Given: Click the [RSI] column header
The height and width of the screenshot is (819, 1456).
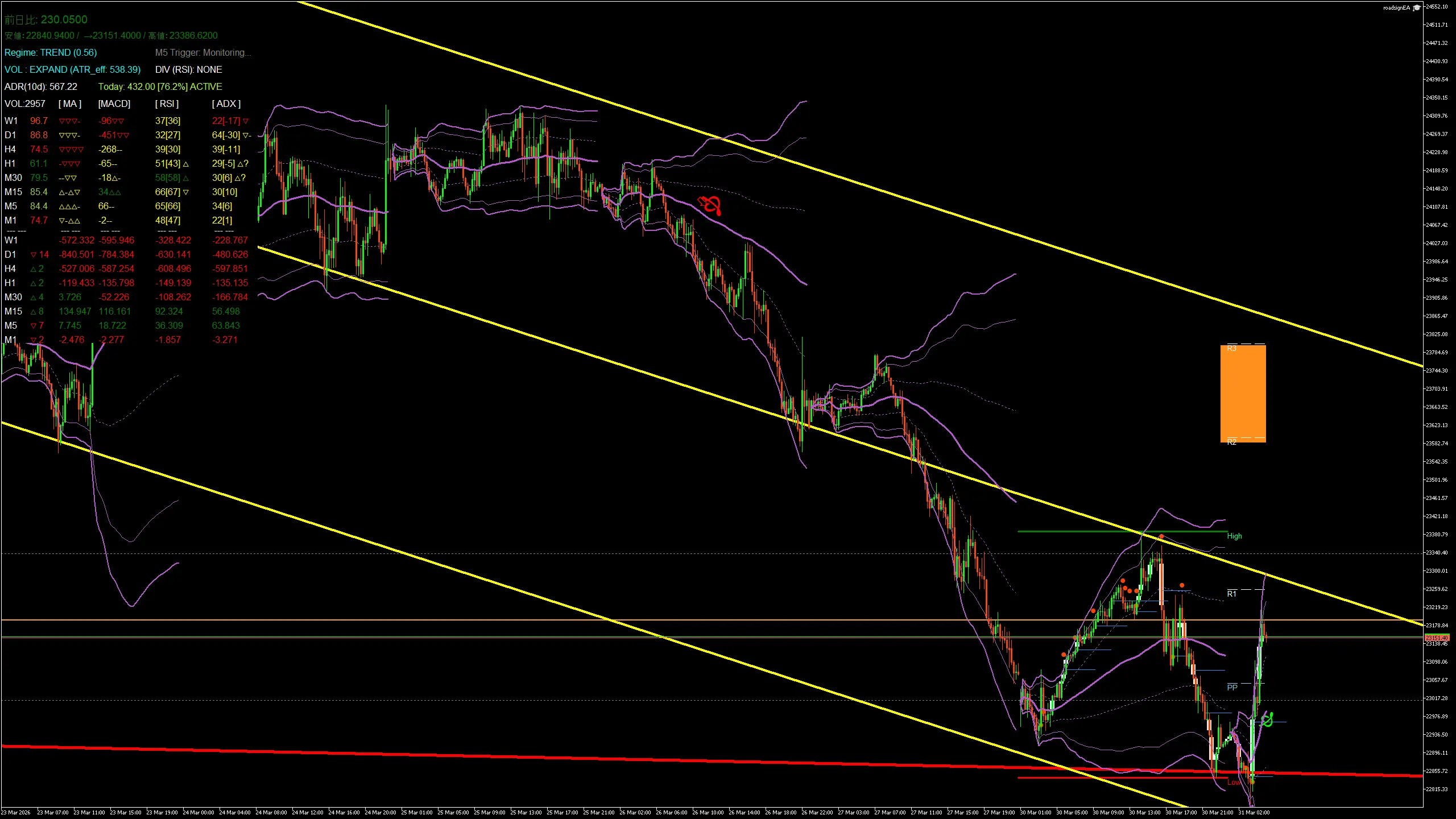Looking at the screenshot, I should click(167, 104).
